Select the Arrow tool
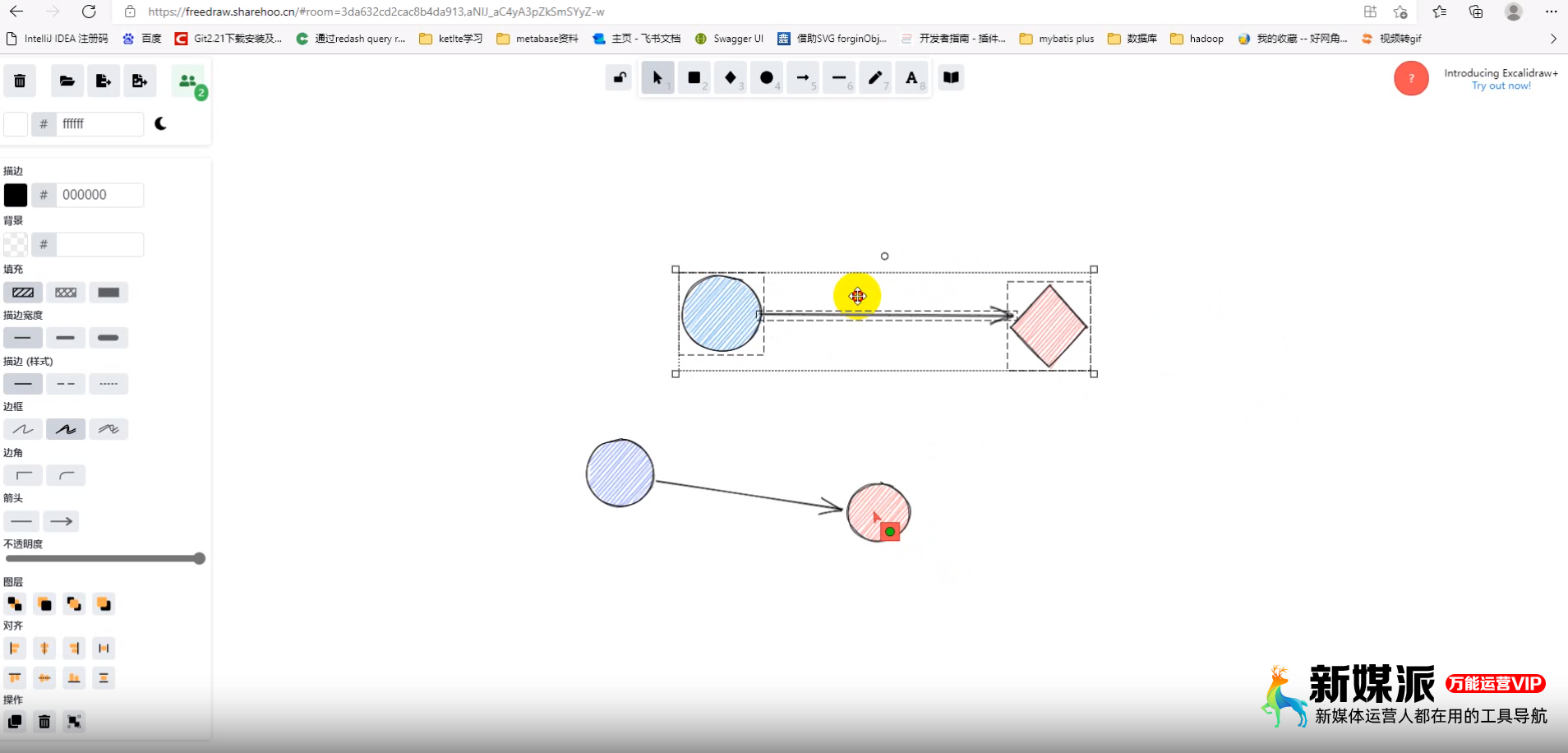The height and width of the screenshot is (753, 1568). (x=803, y=78)
